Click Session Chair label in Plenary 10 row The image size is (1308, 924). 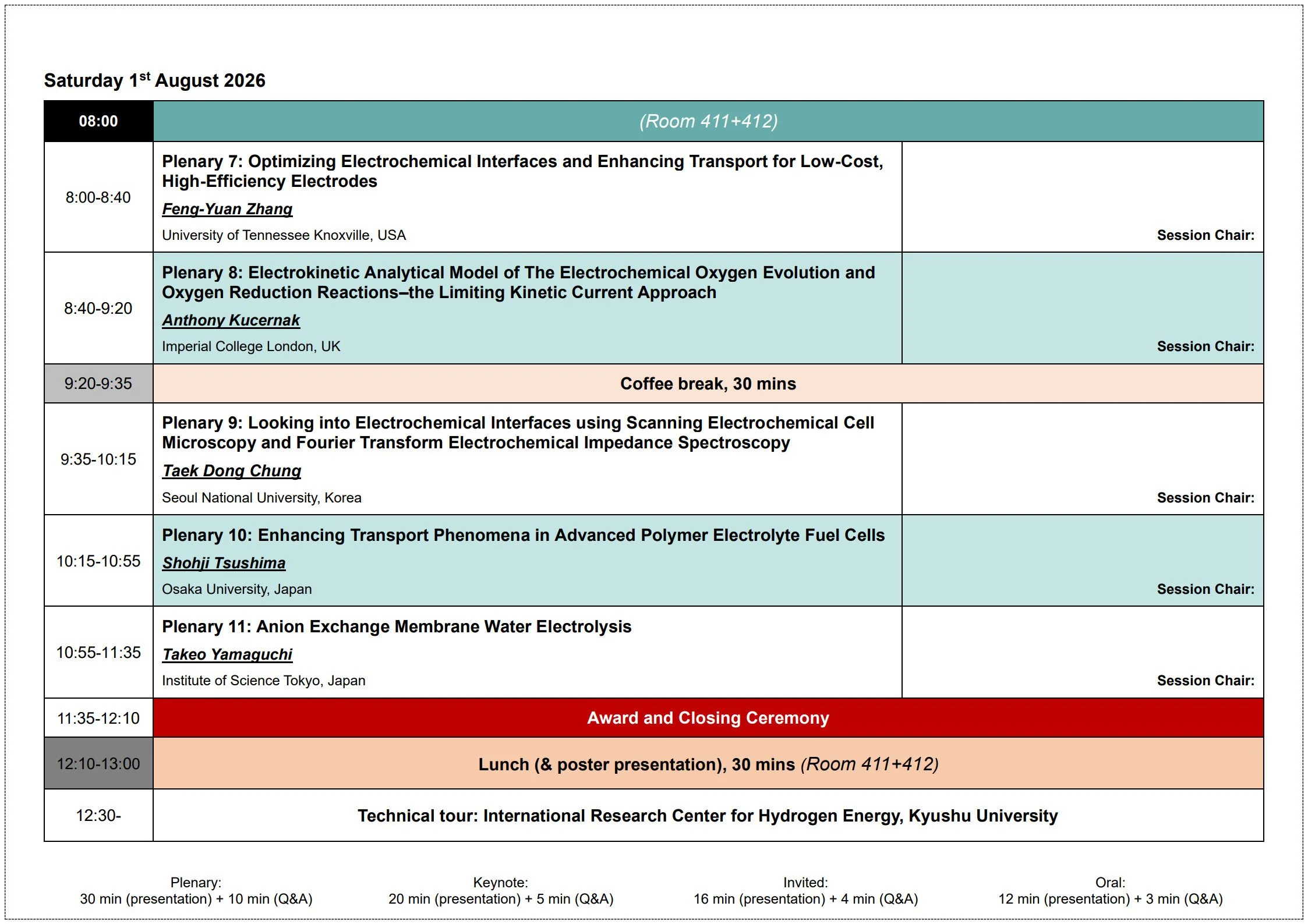point(1206,589)
